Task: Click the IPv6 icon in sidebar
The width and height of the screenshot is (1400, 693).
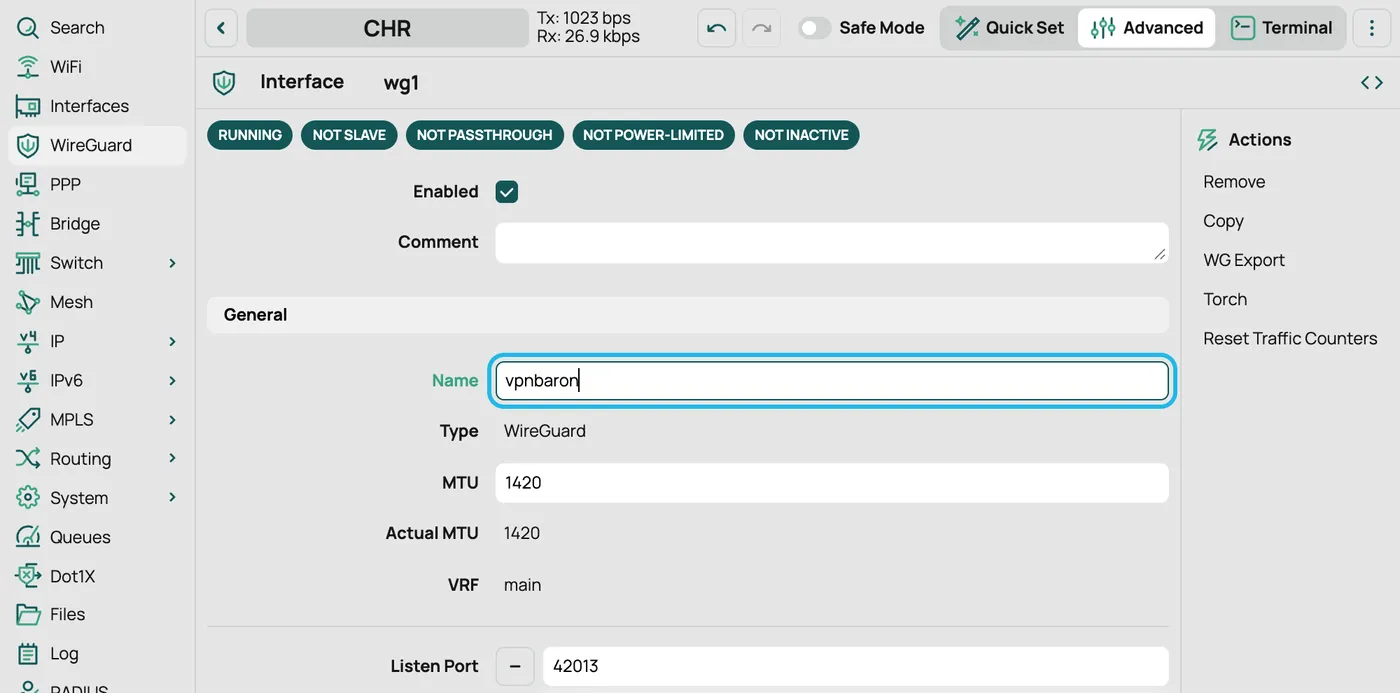Action: click(28, 380)
